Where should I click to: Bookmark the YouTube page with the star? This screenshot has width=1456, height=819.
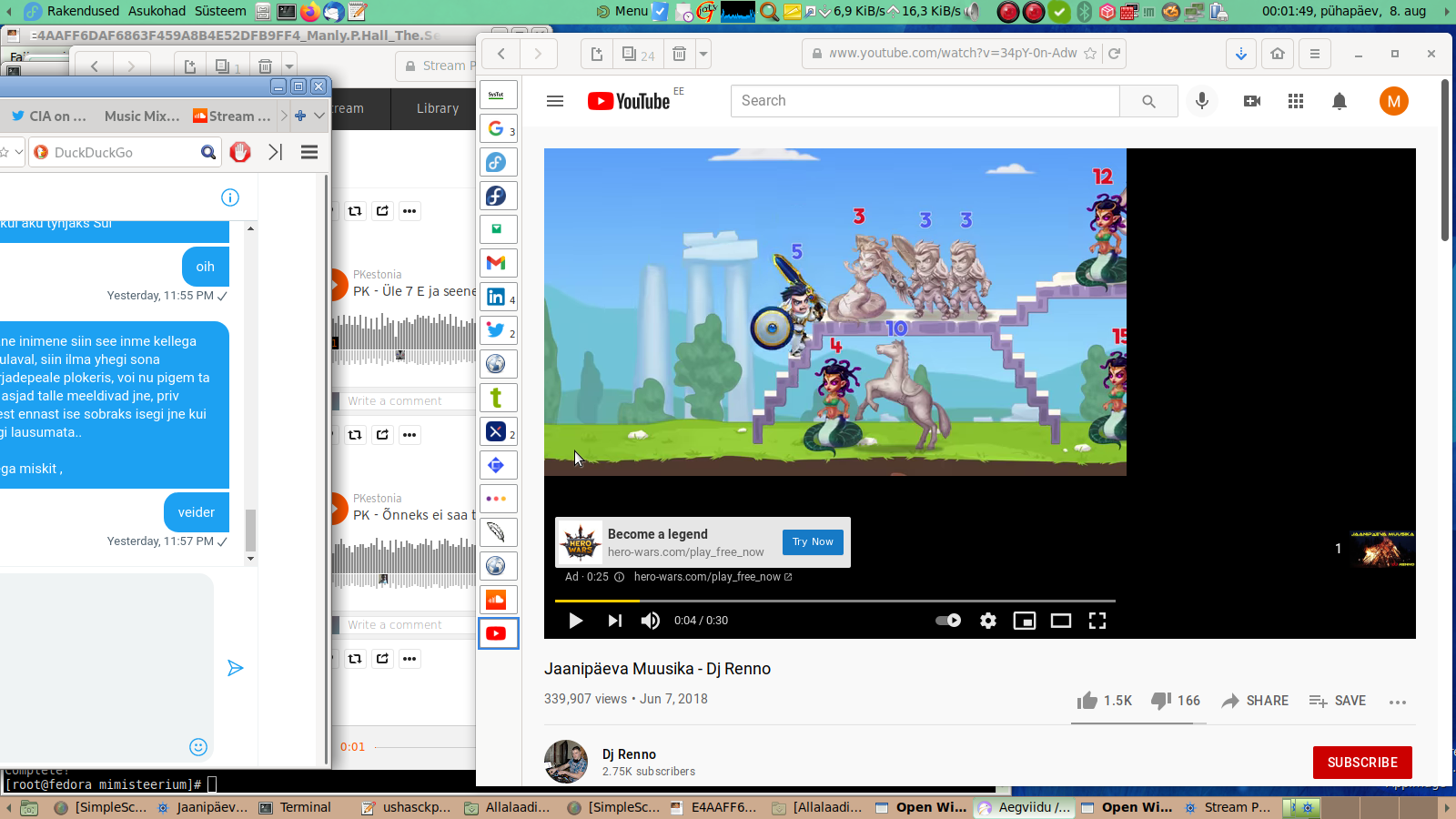(x=1090, y=54)
